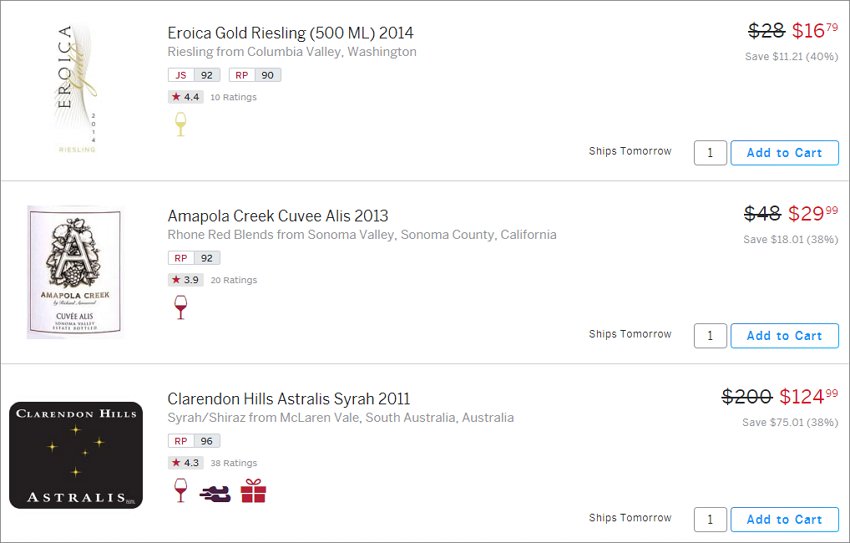Focus the quantity field for Eroica Riesling

pos(710,153)
